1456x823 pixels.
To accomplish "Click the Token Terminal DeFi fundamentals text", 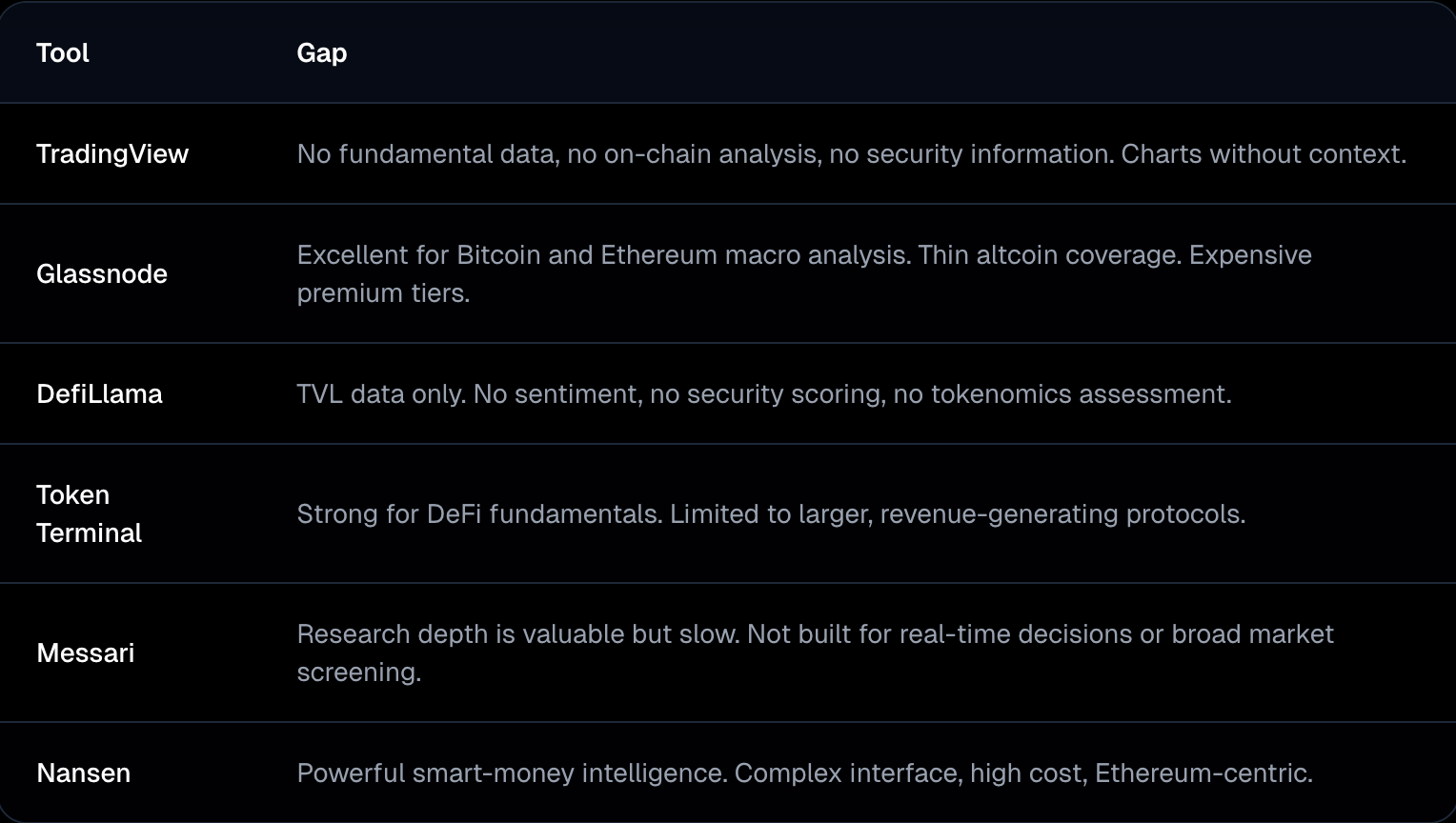I will 479,513.
